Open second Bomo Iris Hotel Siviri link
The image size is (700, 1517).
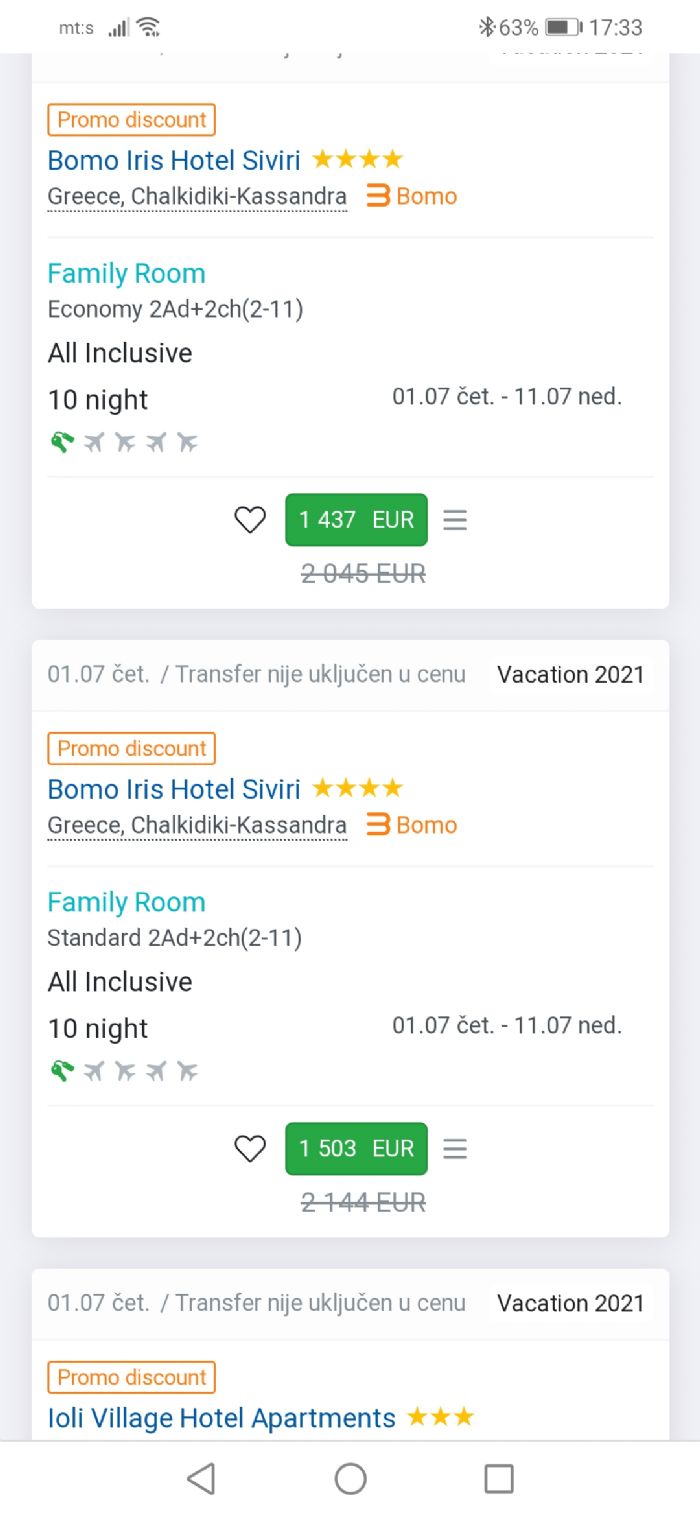pyautogui.click(x=174, y=789)
